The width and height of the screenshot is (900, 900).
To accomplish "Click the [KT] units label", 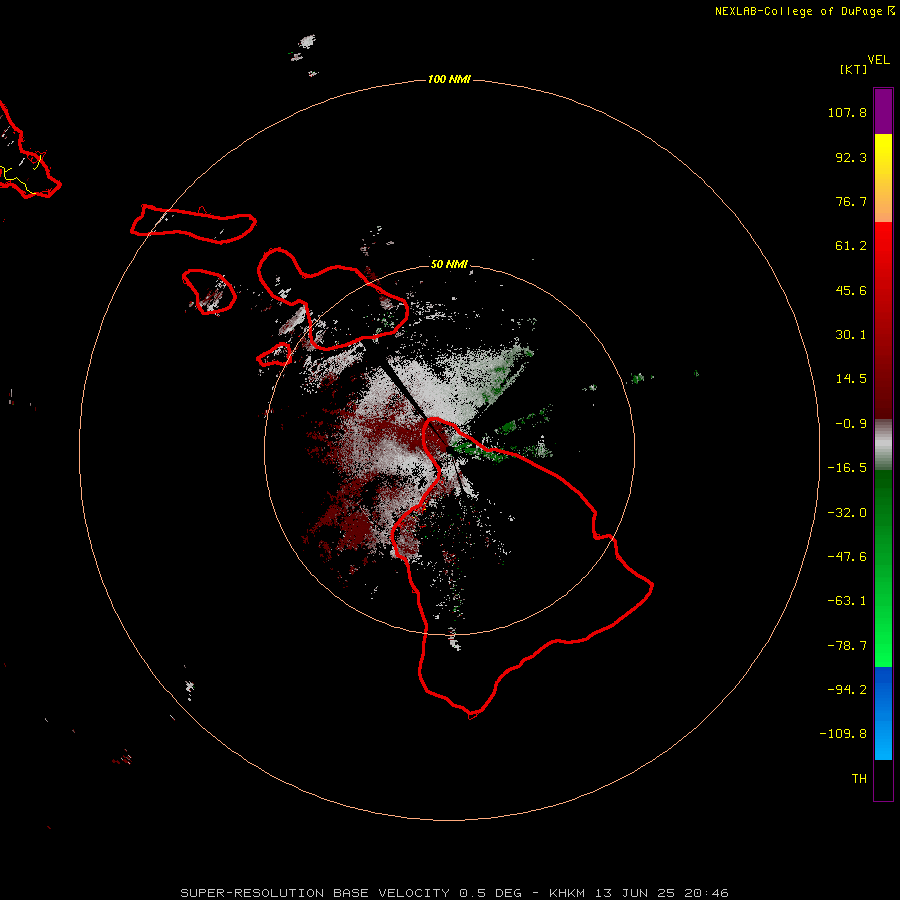I will click(854, 69).
